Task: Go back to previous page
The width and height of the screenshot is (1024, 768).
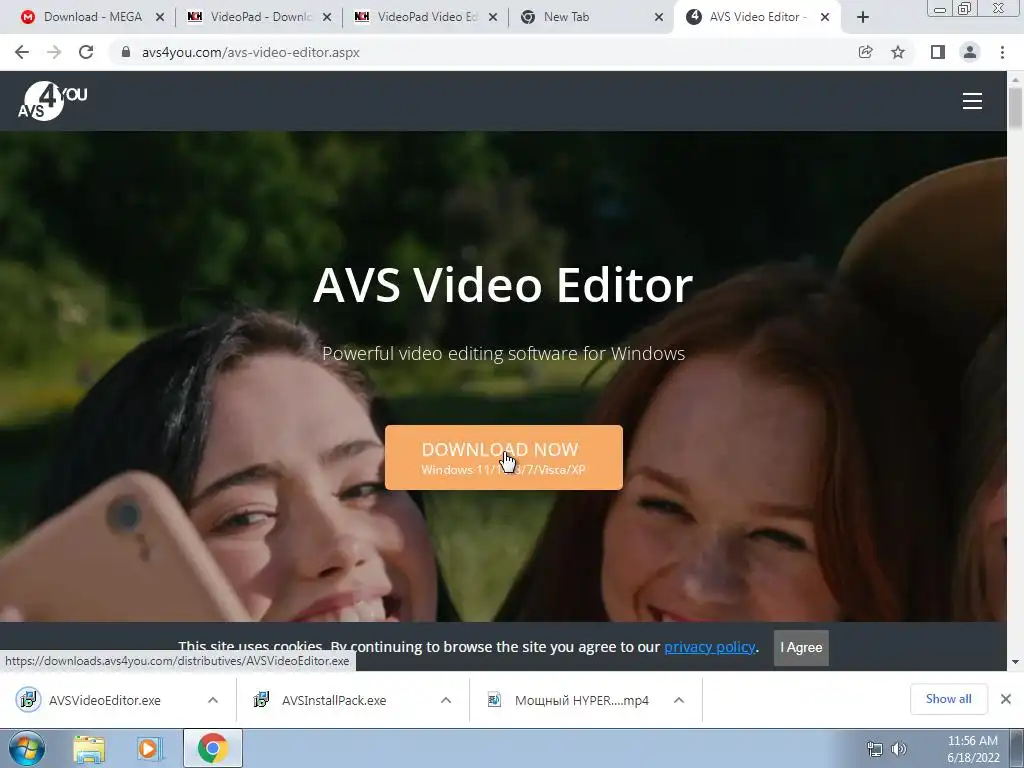Action: pyautogui.click(x=22, y=52)
